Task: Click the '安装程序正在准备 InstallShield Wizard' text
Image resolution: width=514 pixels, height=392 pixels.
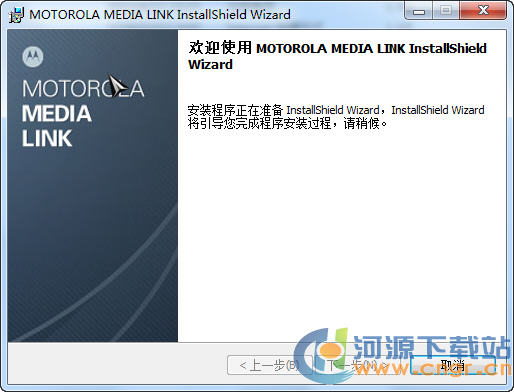Action: [283, 110]
